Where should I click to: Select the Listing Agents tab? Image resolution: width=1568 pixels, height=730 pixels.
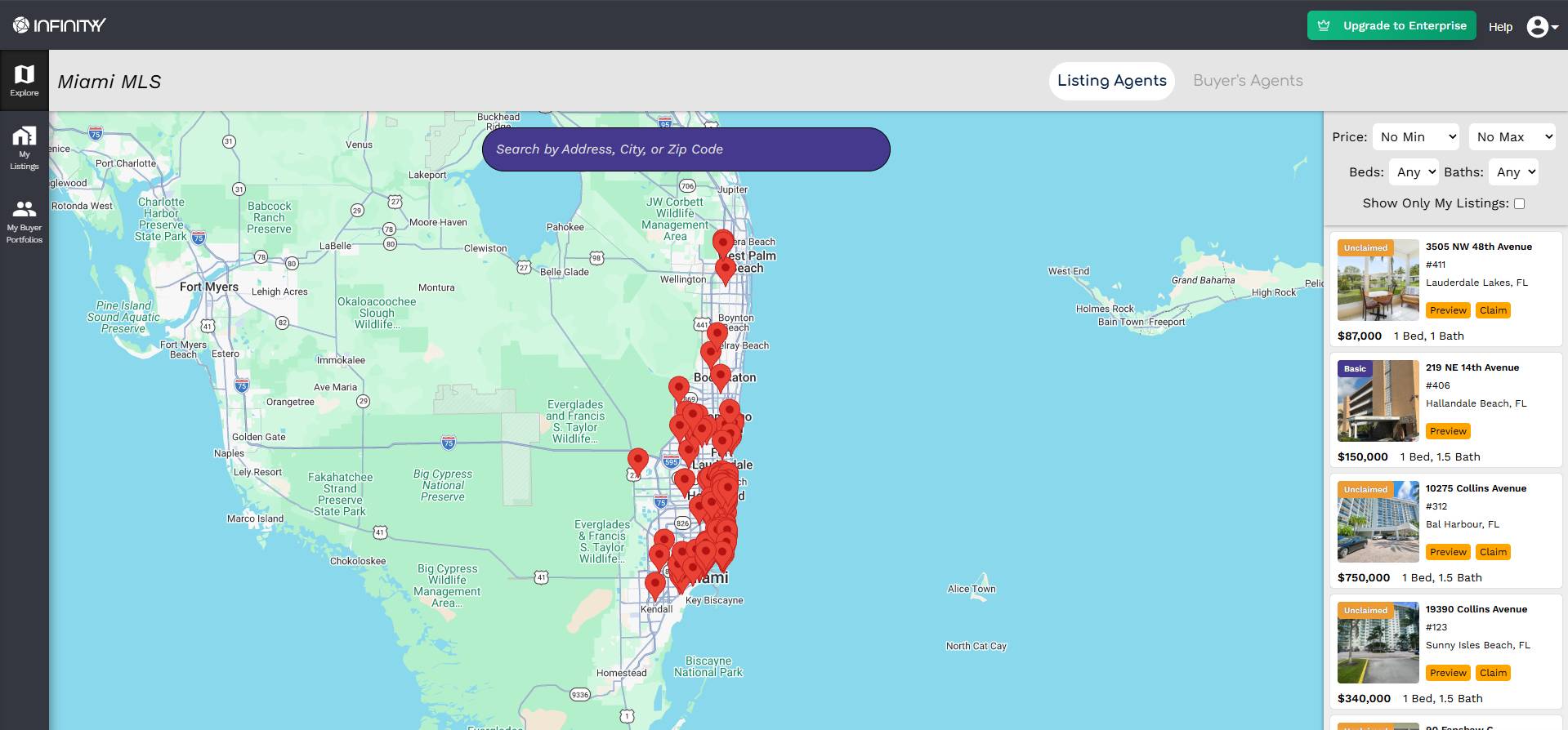(x=1111, y=81)
